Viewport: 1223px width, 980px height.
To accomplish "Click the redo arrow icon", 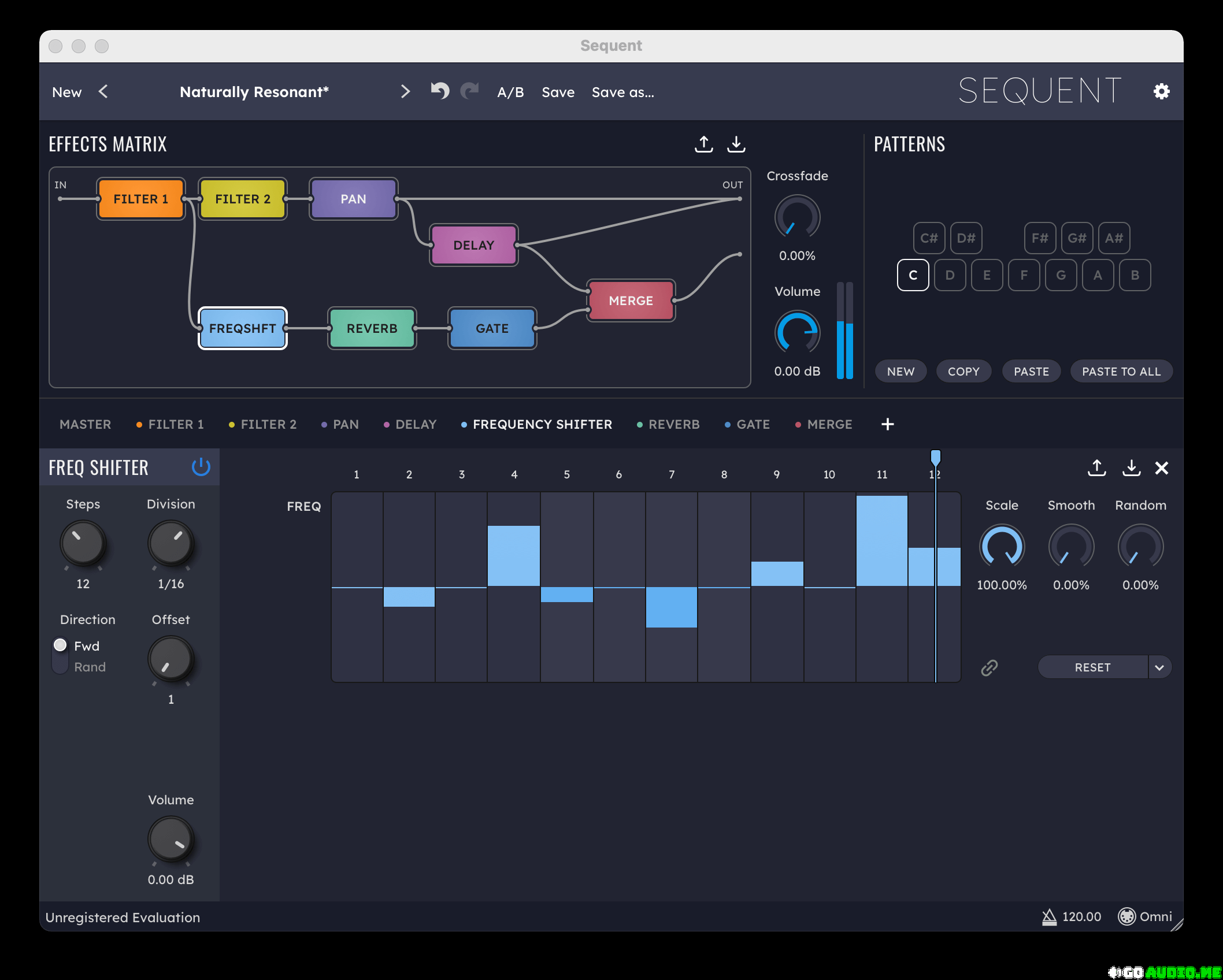I will (469, 91).
